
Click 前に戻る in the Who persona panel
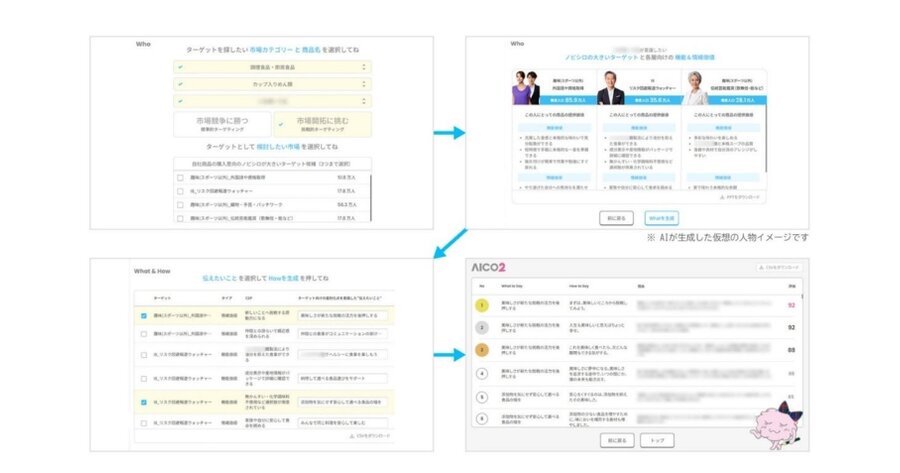pos(616,218)
